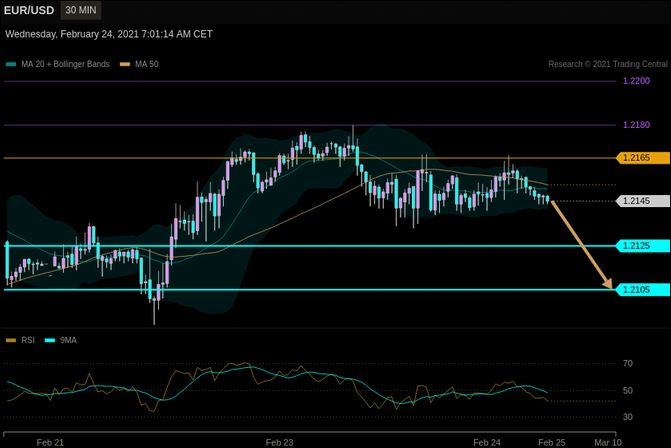Click the RSI 30 level label
The width and height of the screenshot is (671, 448).
tap(627, 417)
